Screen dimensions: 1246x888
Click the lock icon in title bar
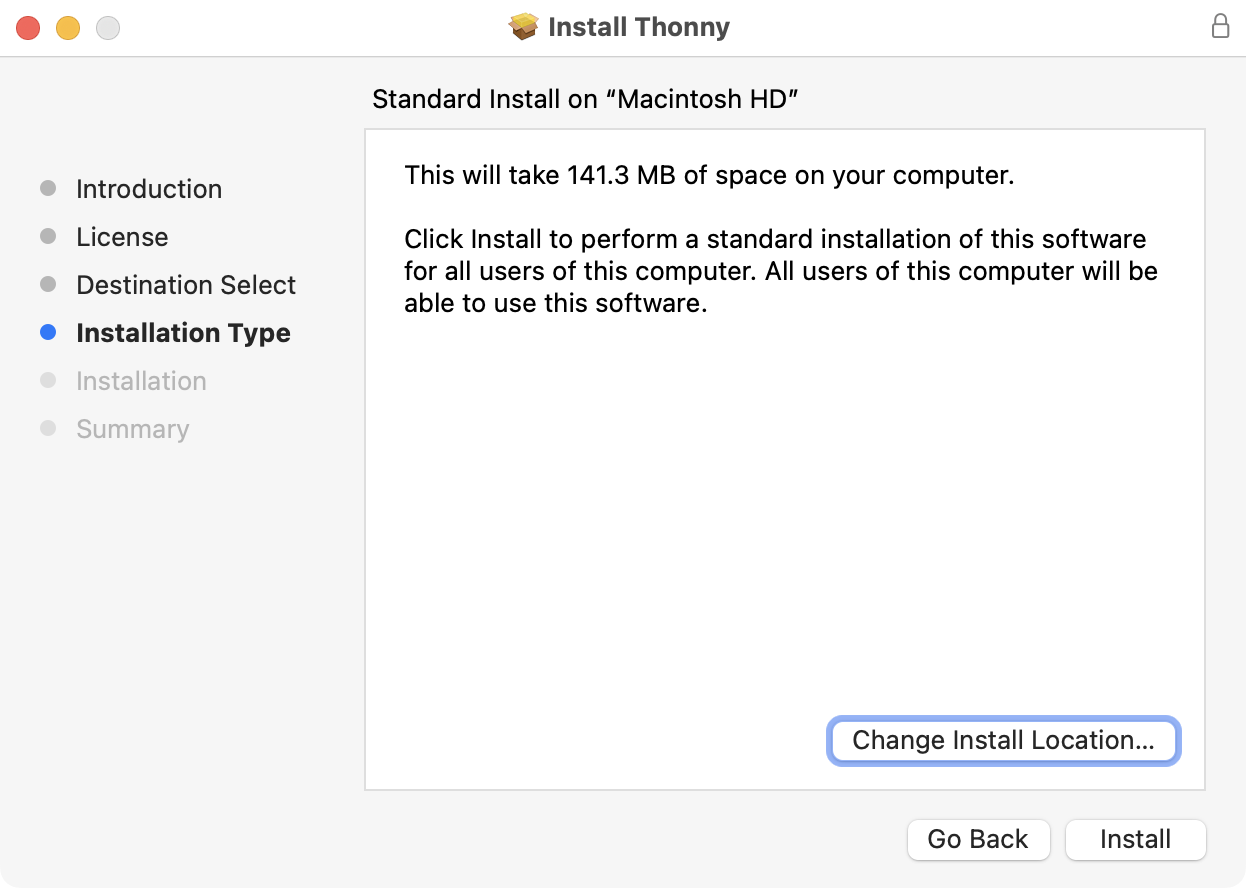click(x=1220, y=27)
